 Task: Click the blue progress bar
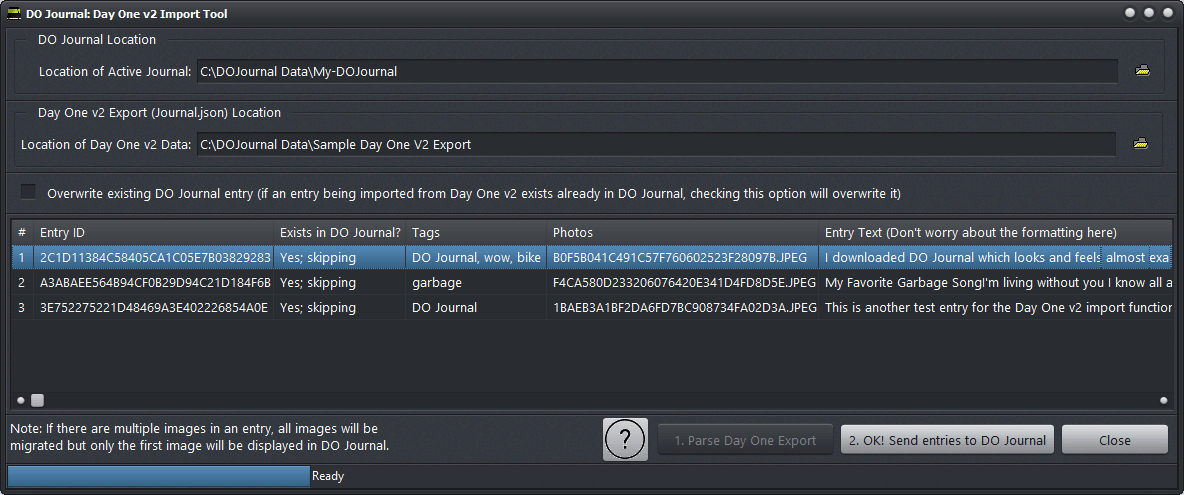[x=158, y=476]
